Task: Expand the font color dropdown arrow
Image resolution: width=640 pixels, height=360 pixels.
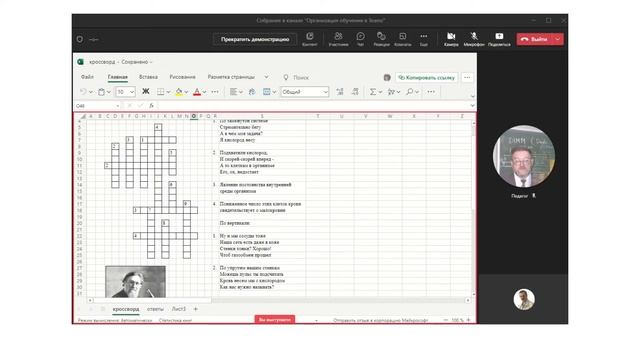Action: 204,92
